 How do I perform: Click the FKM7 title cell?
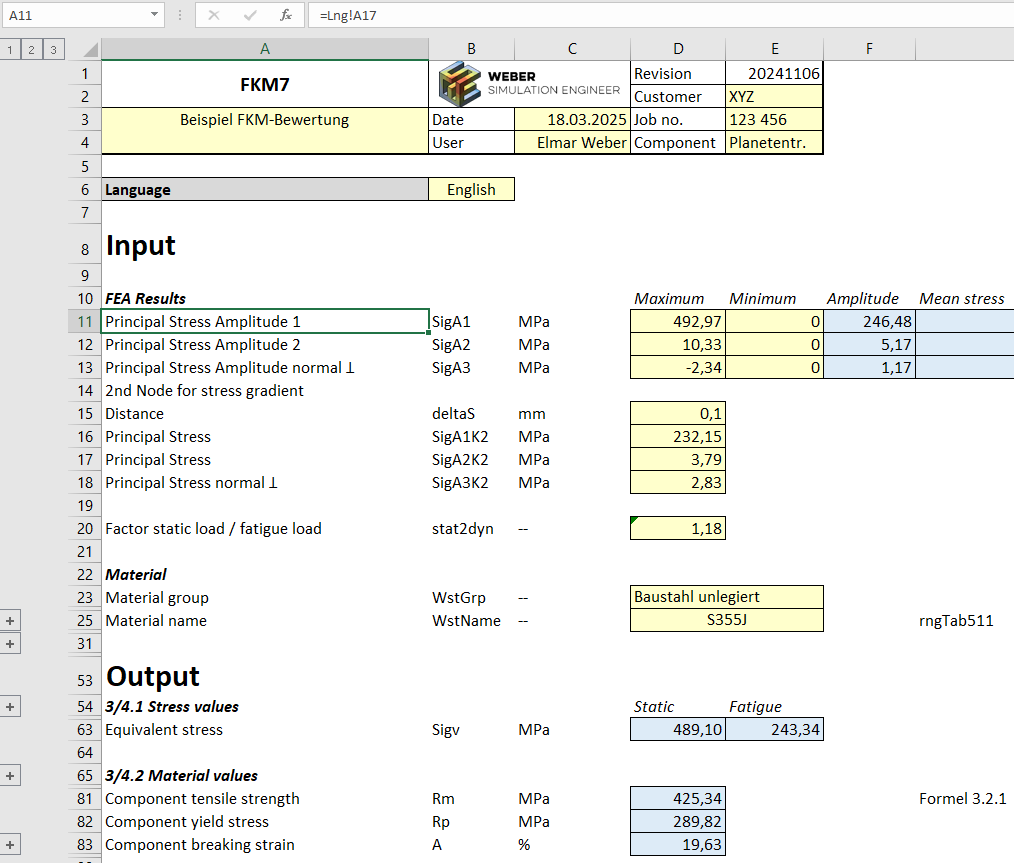click(x=265, y=85)
